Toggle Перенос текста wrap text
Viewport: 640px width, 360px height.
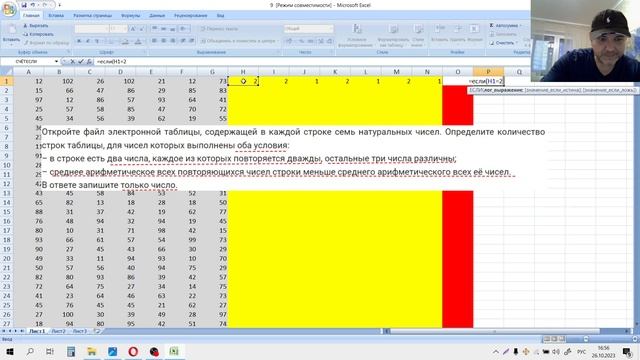click(x=219, y=29)
